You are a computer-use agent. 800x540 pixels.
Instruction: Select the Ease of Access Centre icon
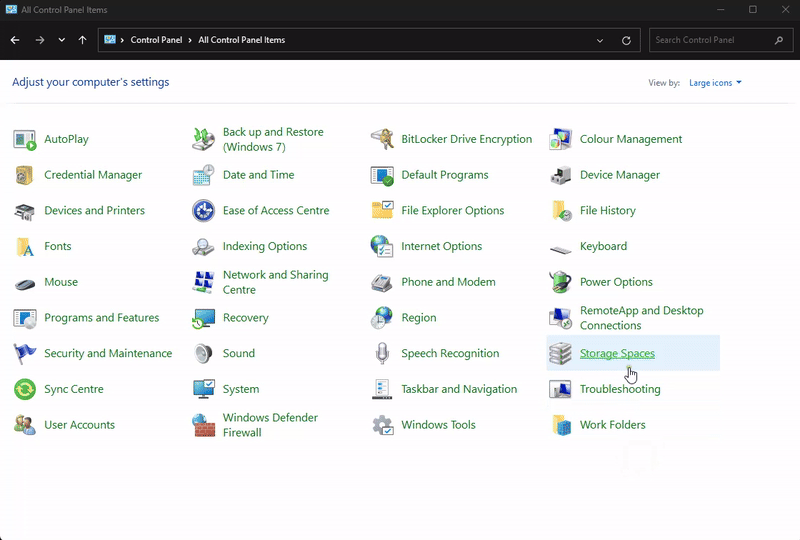(204, 211)
